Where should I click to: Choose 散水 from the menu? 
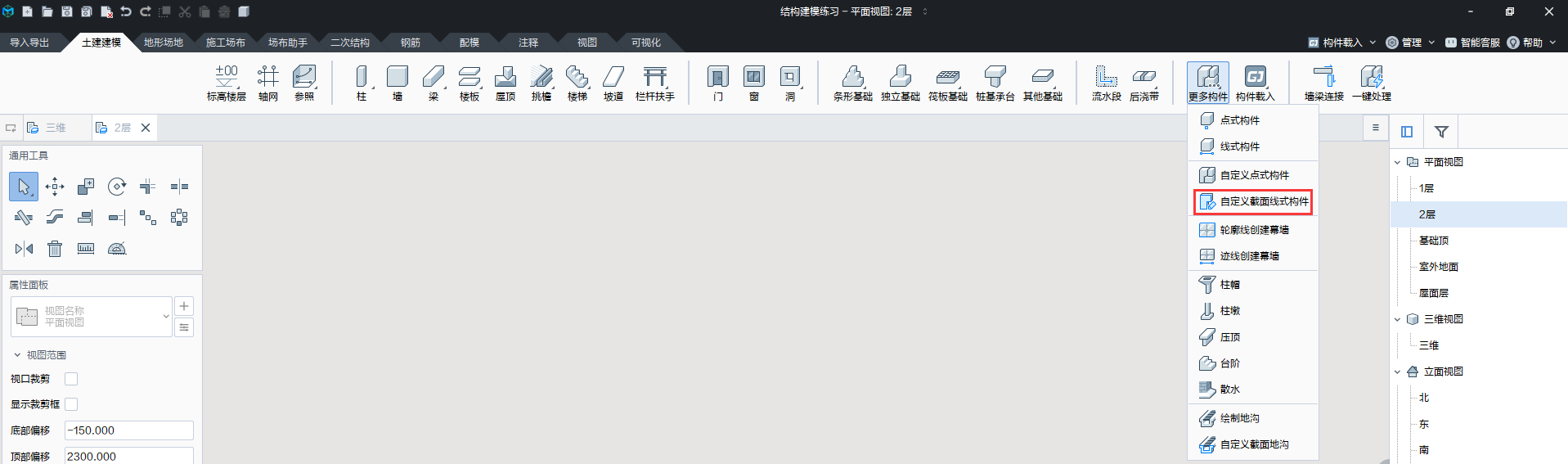(x=1253, y=390)
